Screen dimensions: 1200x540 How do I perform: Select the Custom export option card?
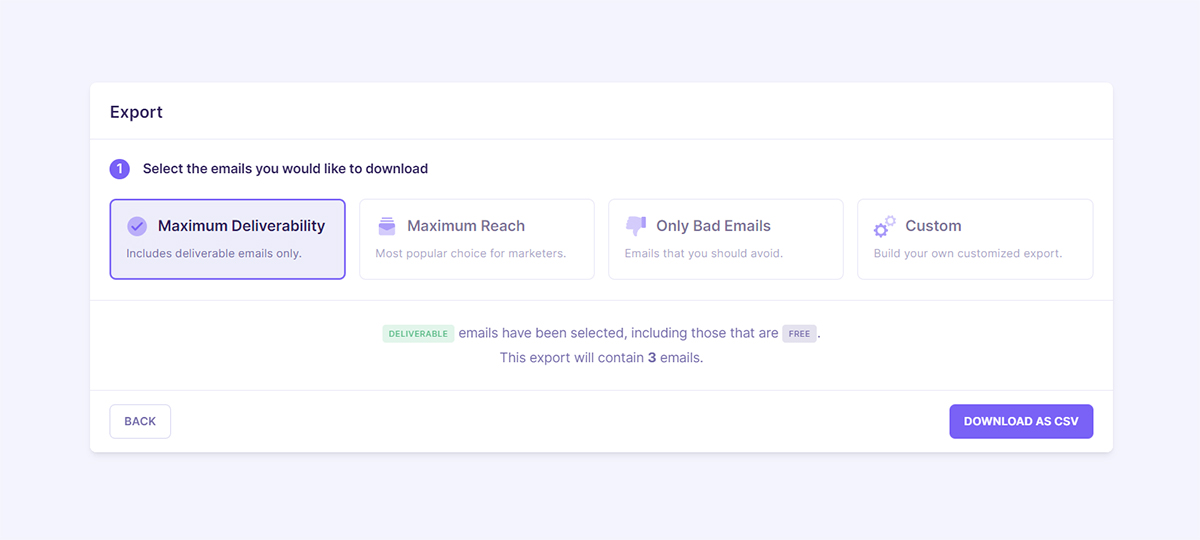[x=975, y=239]
